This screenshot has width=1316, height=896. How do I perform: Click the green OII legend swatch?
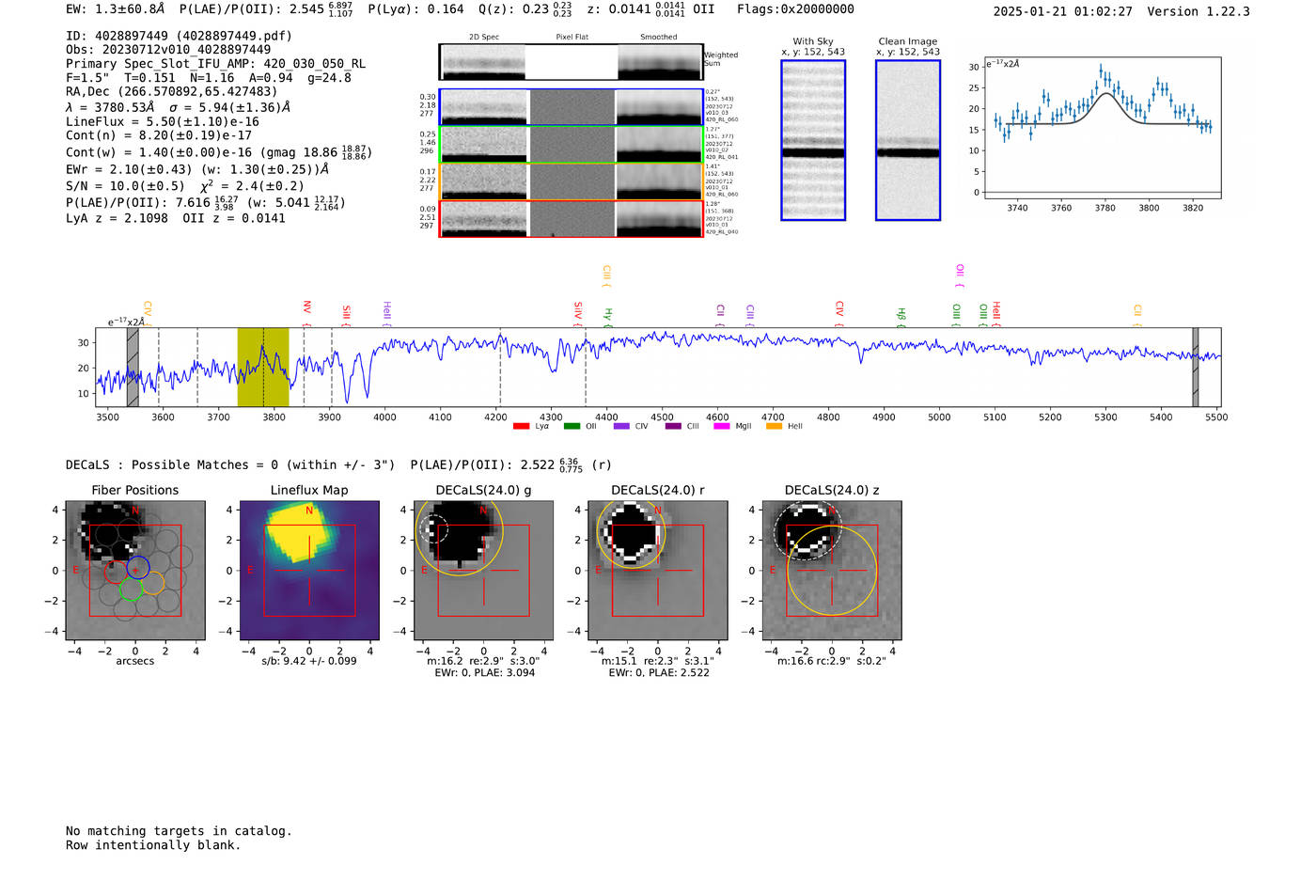tap(572, 426)
